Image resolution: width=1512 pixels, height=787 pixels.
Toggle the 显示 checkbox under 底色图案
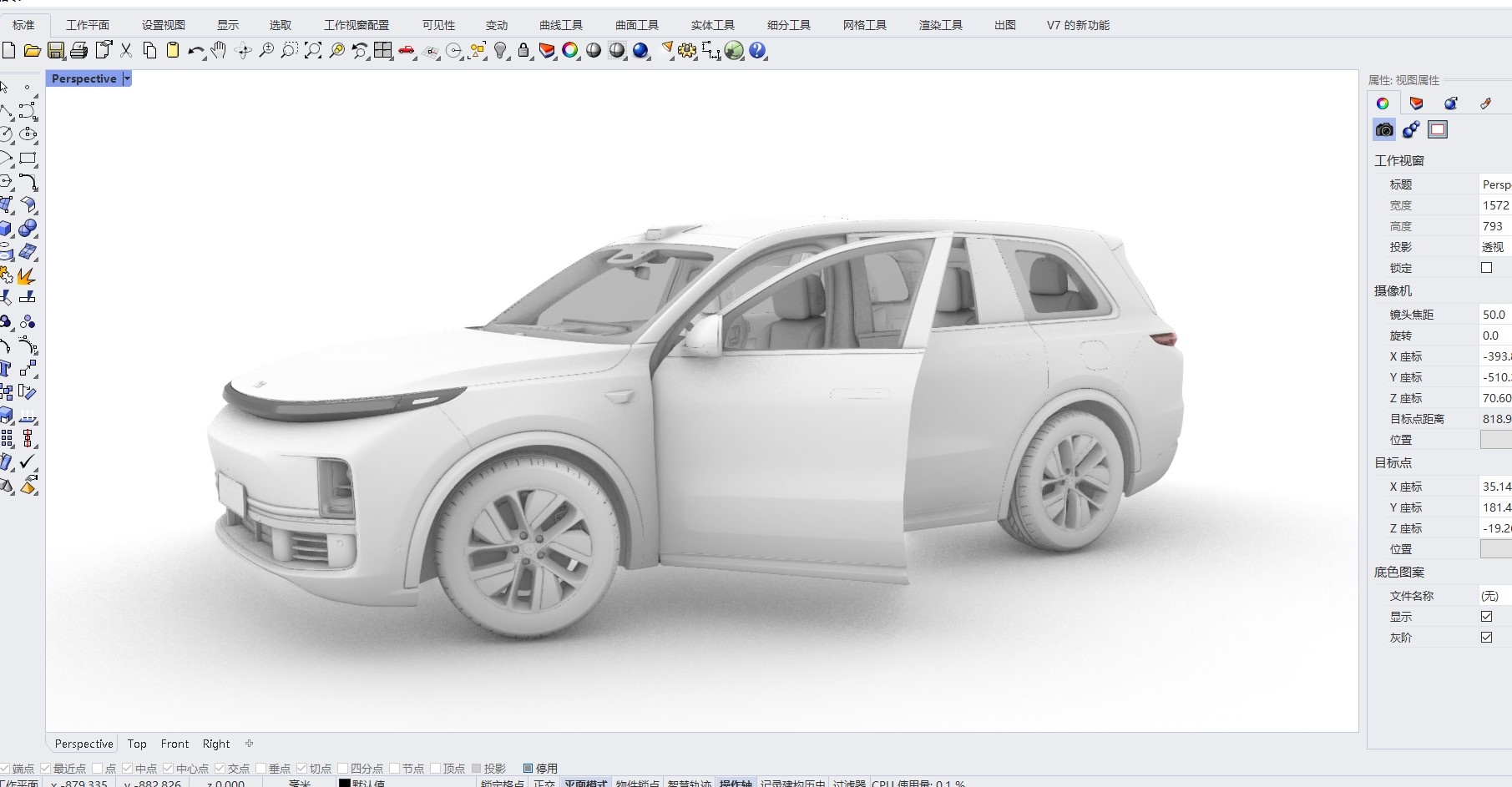point(1487,617)
